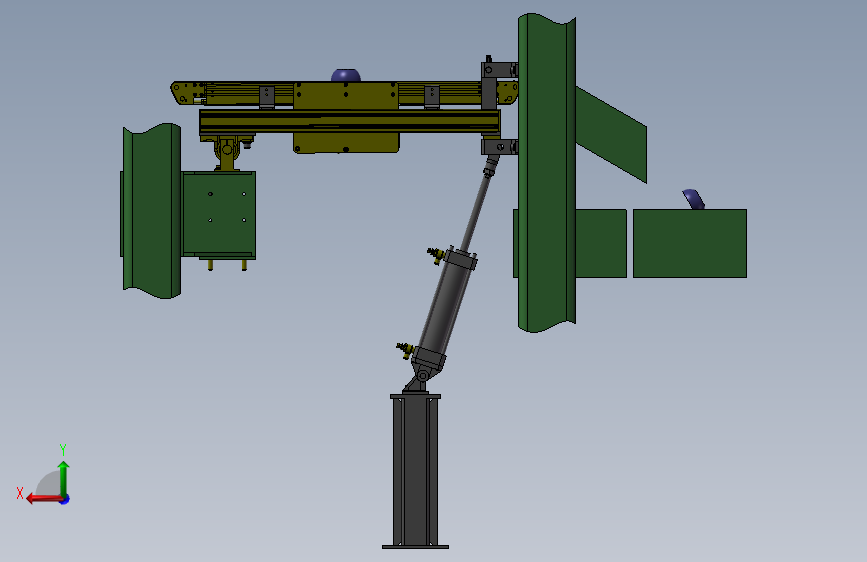Select the upper air fitting on the cylinder
The width and height of the screenshot is (867, 562).
(x=436, y=254)
